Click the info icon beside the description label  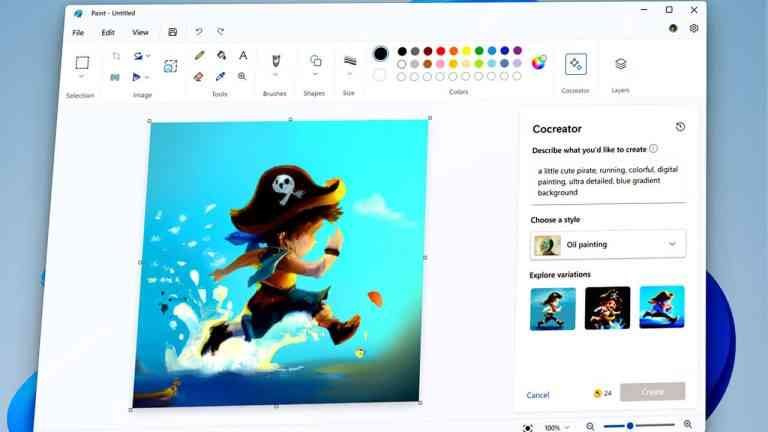pyautogui.click(x=653, y=149)
